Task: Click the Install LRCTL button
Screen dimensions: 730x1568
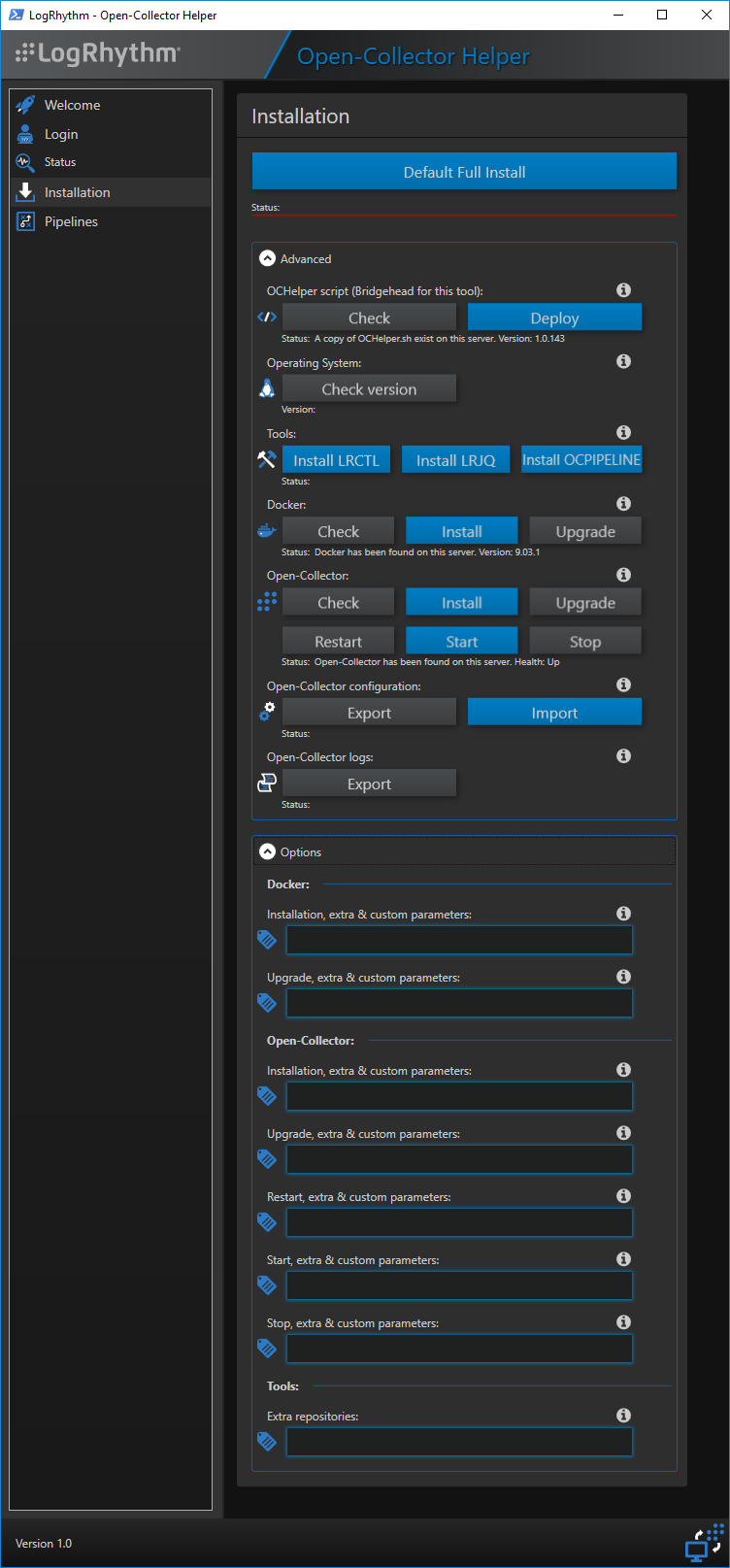Action: pos(336,460)
